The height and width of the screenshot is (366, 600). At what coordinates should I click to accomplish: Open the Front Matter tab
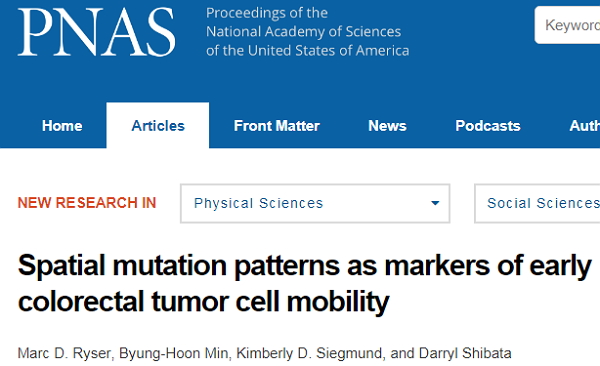pyautogui.click(x=277, y=126)
